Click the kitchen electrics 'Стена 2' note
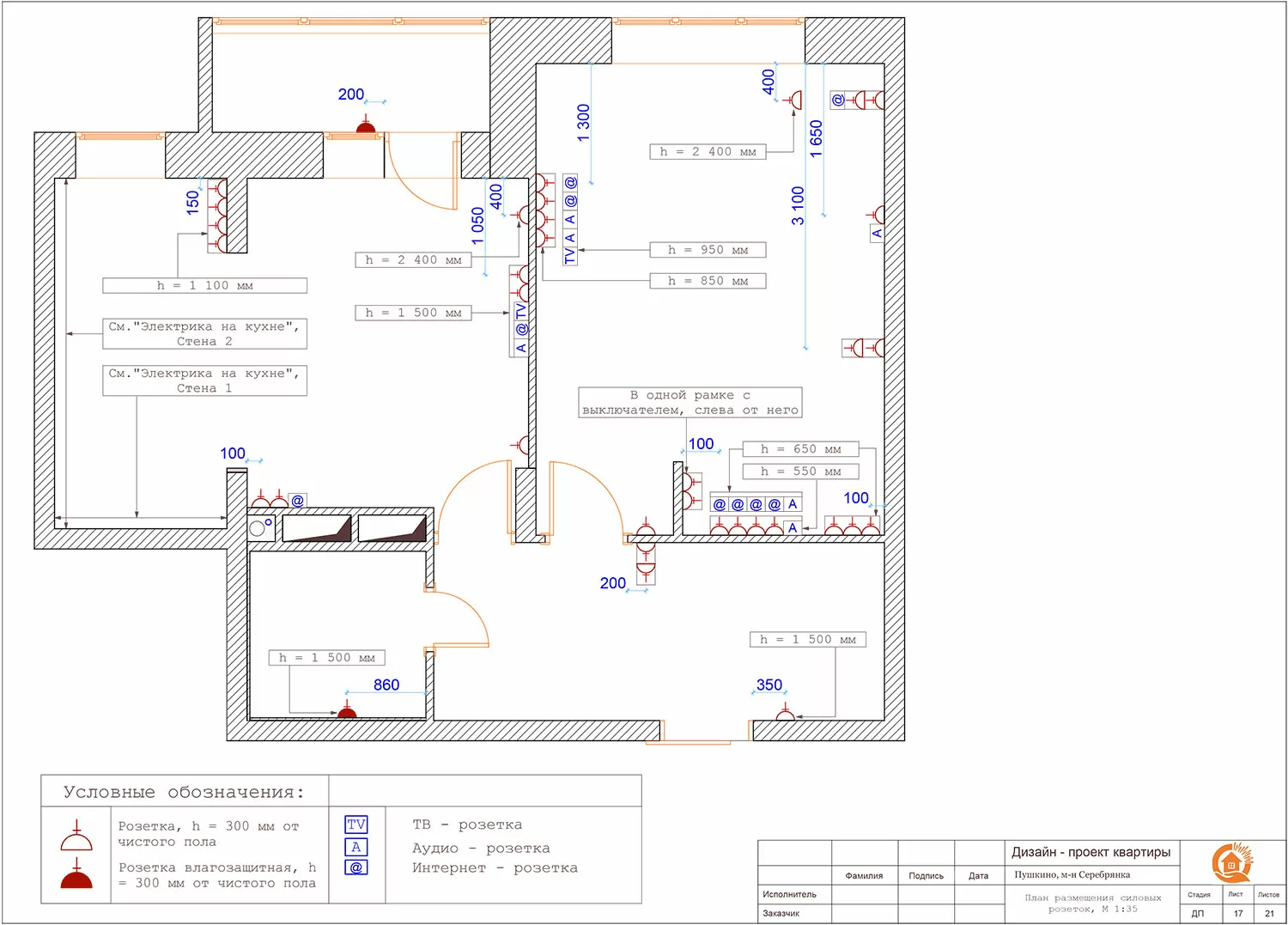This screenshot has width=1288, height=925. [204, 333]
